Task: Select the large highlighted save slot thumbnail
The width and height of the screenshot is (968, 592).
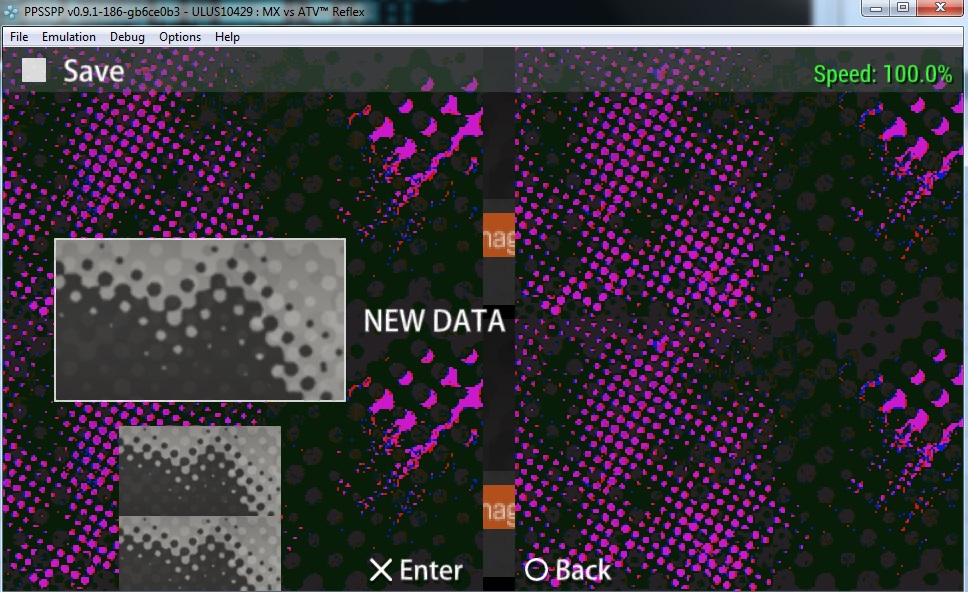Action: [x=200, y=320]
